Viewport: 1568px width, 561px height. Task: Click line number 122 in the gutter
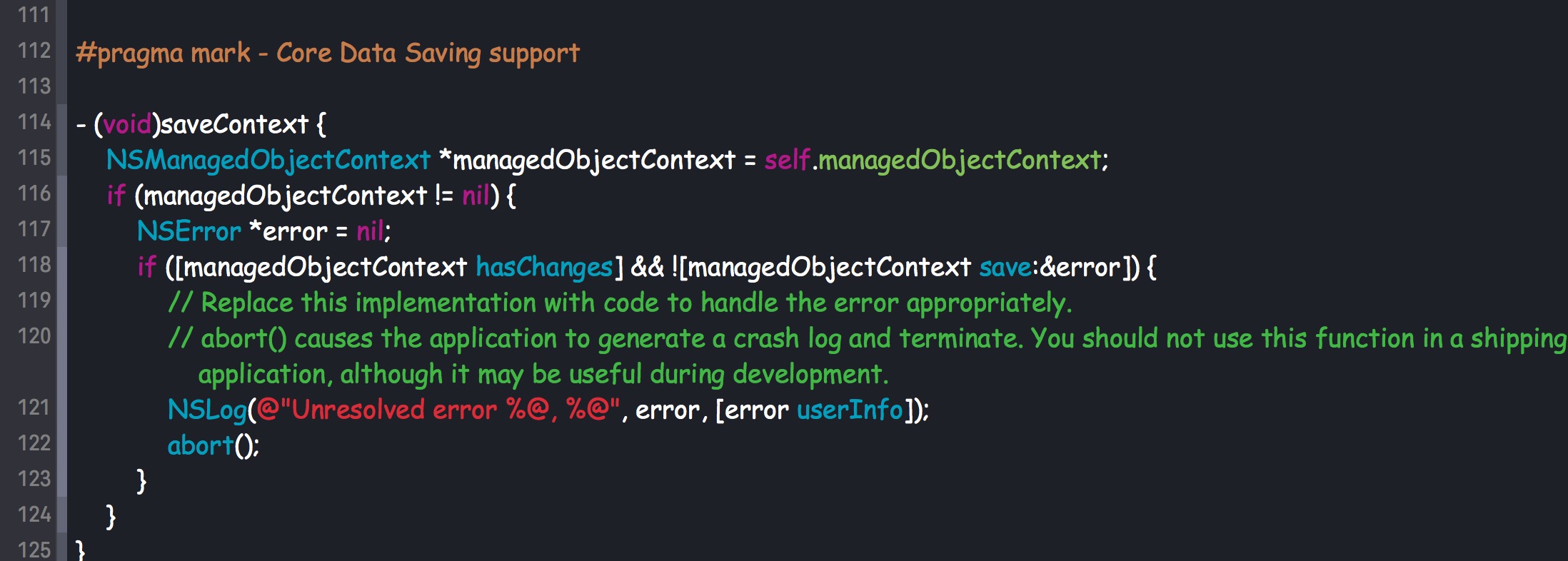34,444
